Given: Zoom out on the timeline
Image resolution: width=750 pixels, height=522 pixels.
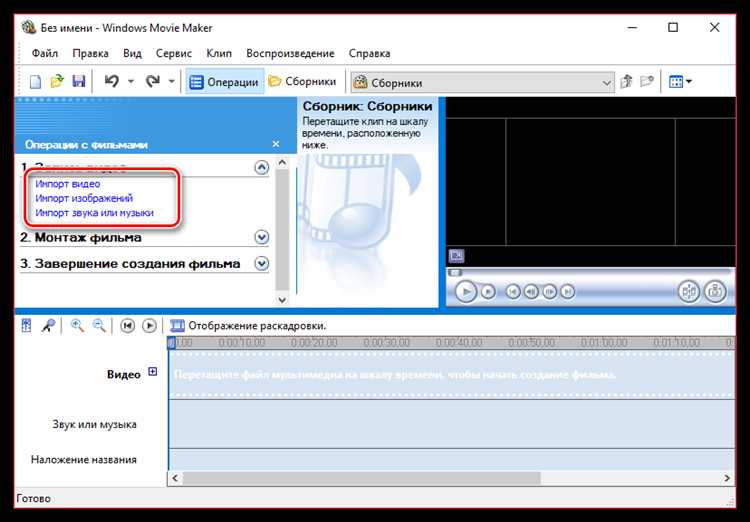Looking at the screenshot, I should click(x=99, y=326).
